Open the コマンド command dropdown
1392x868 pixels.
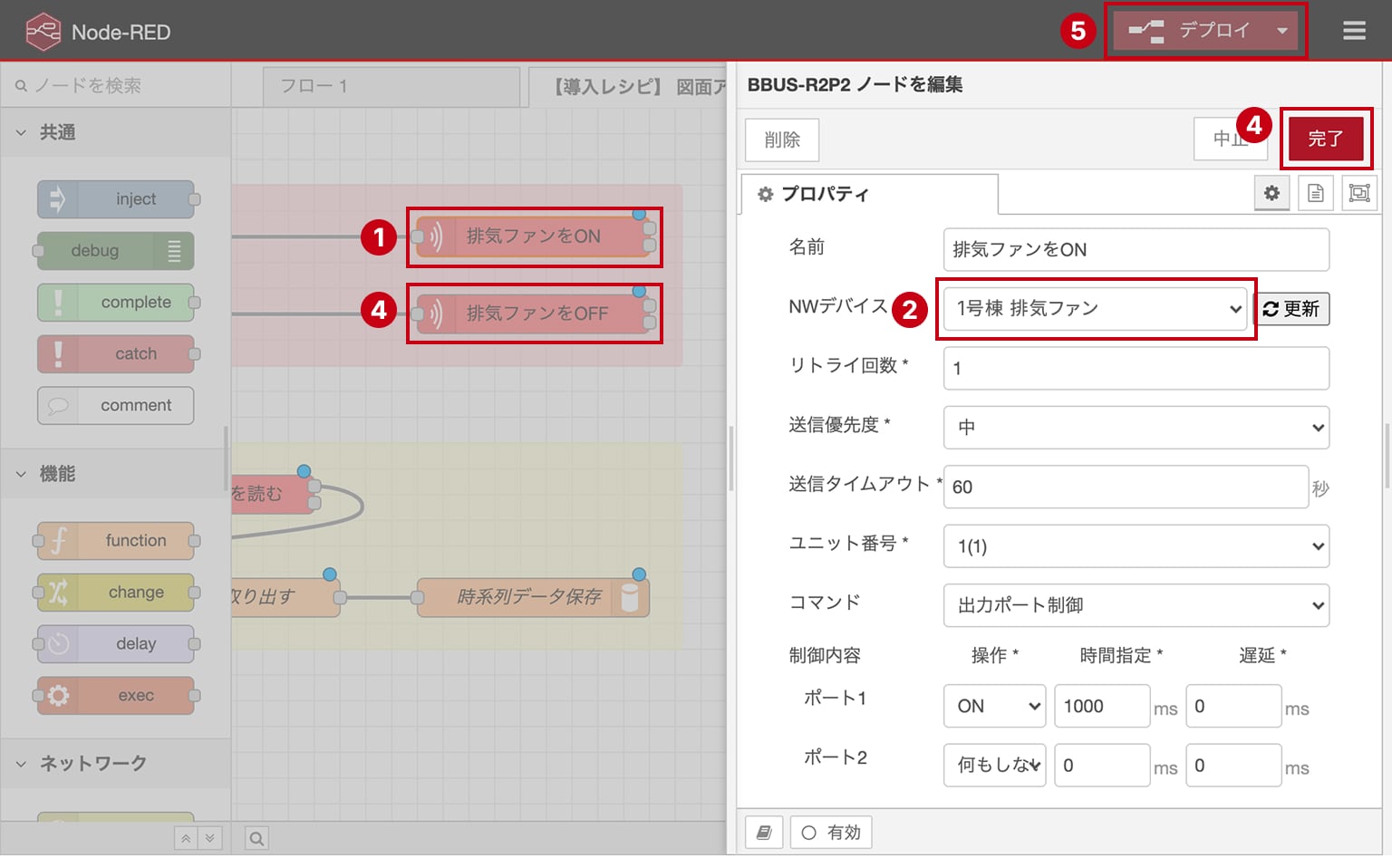1136,605
